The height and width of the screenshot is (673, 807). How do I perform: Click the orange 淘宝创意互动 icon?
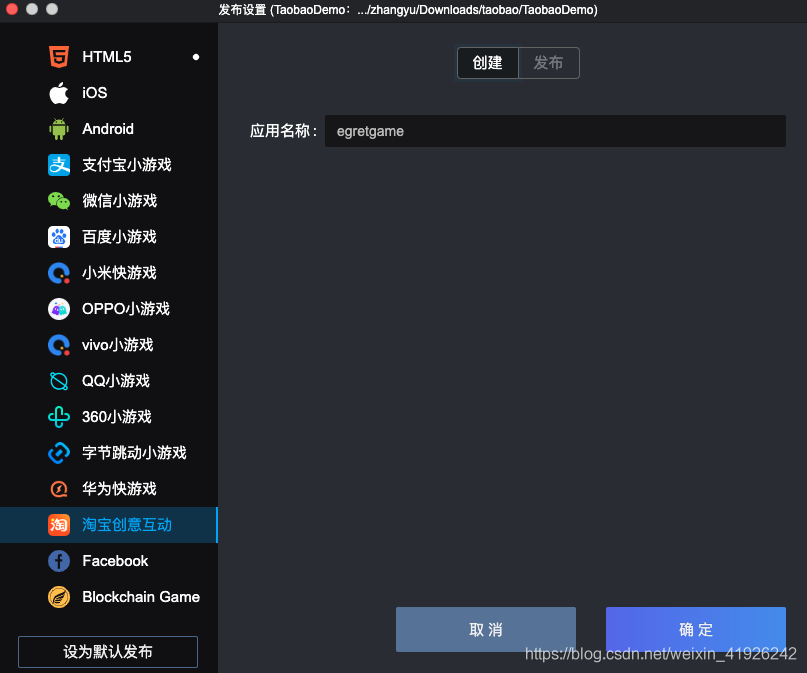pos(59,525)
